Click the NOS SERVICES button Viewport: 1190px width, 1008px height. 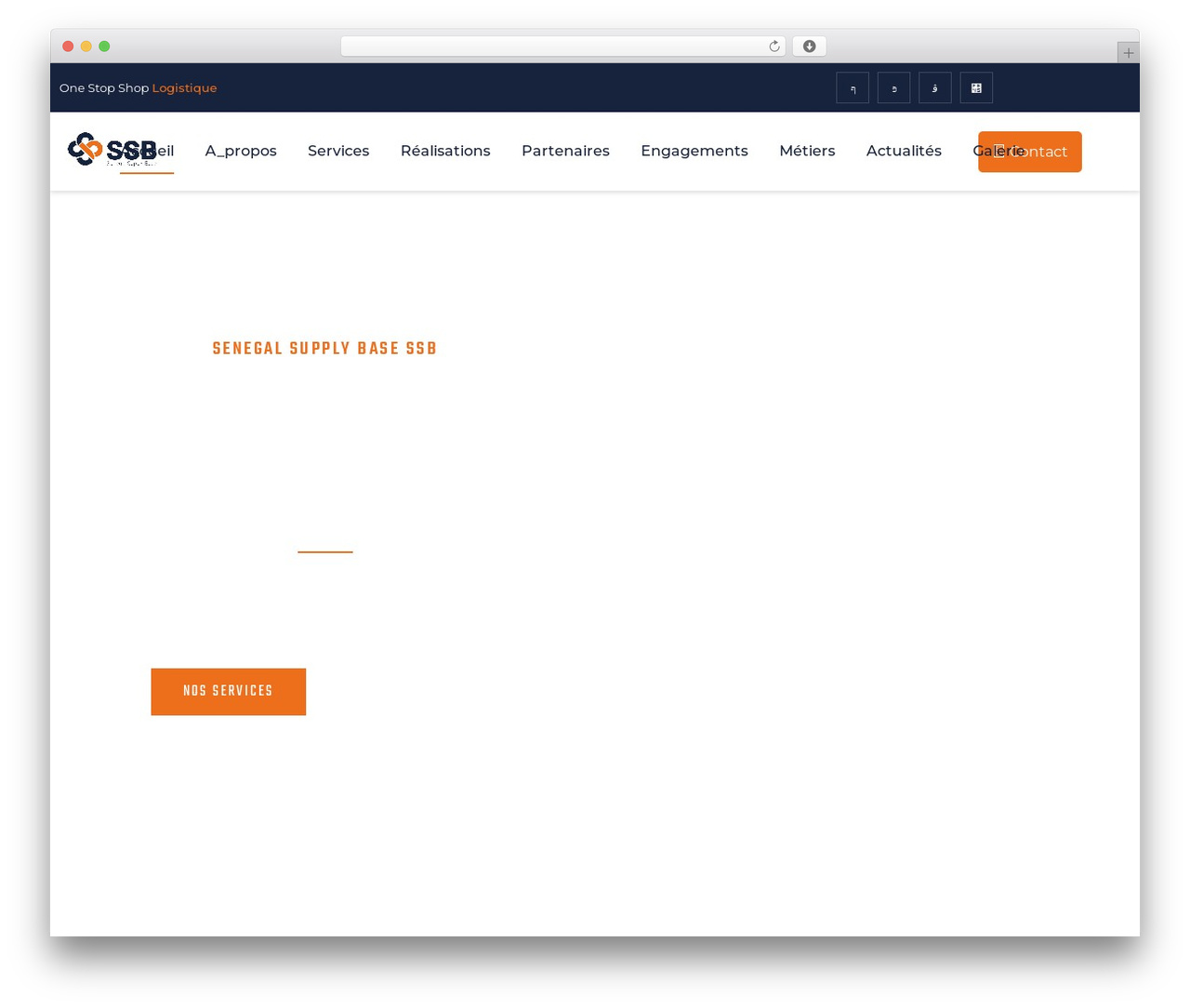pos(229,692)
